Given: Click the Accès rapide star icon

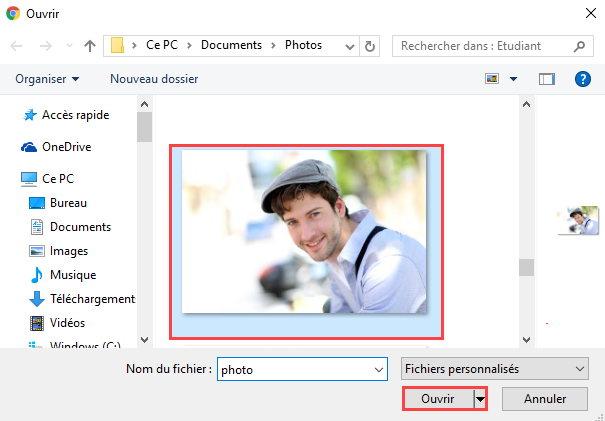Looking at the screenshot, I should [29, 115].
